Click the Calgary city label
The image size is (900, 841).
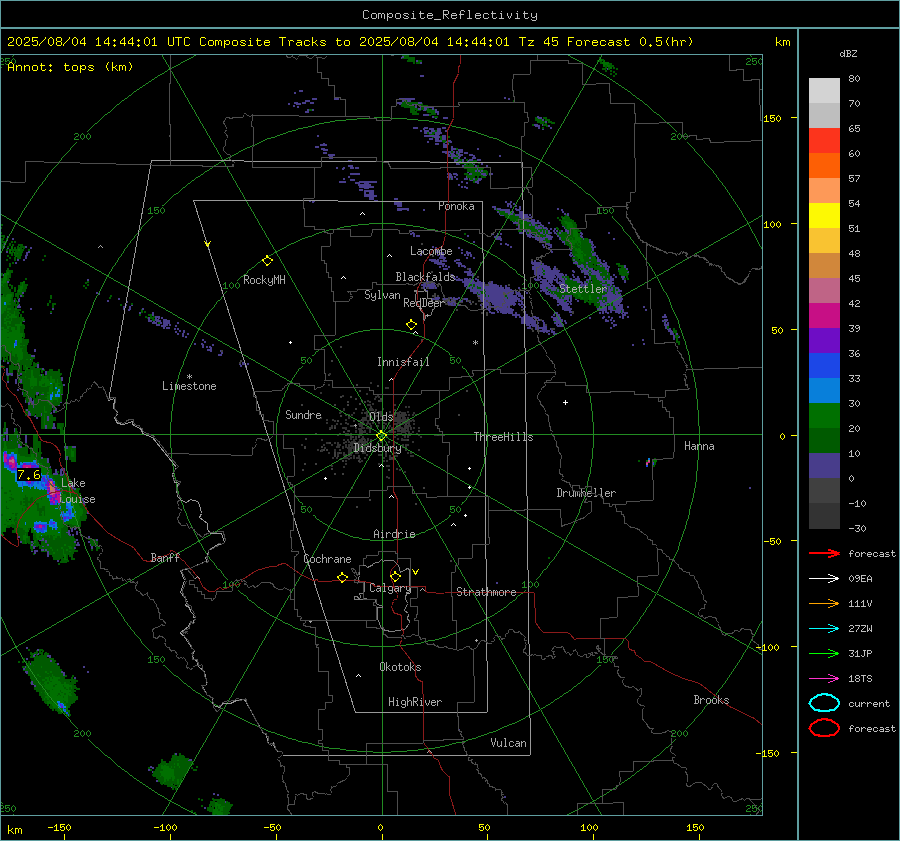pos(390,588)
